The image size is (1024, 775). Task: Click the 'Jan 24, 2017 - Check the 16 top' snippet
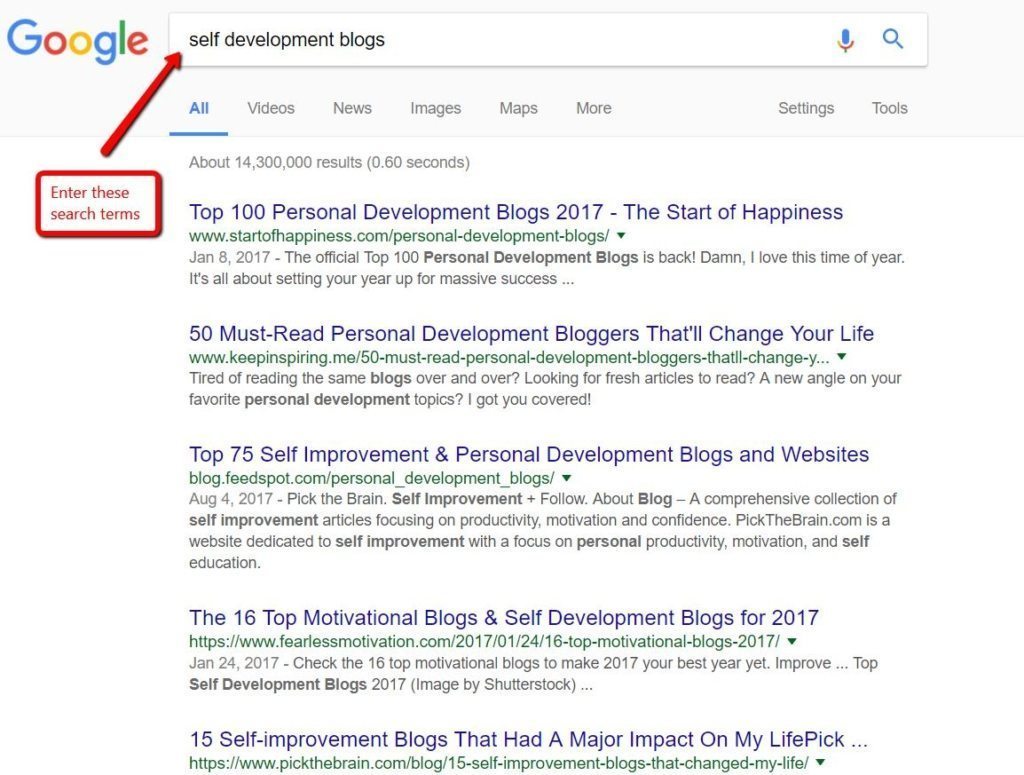click(533, 674)
